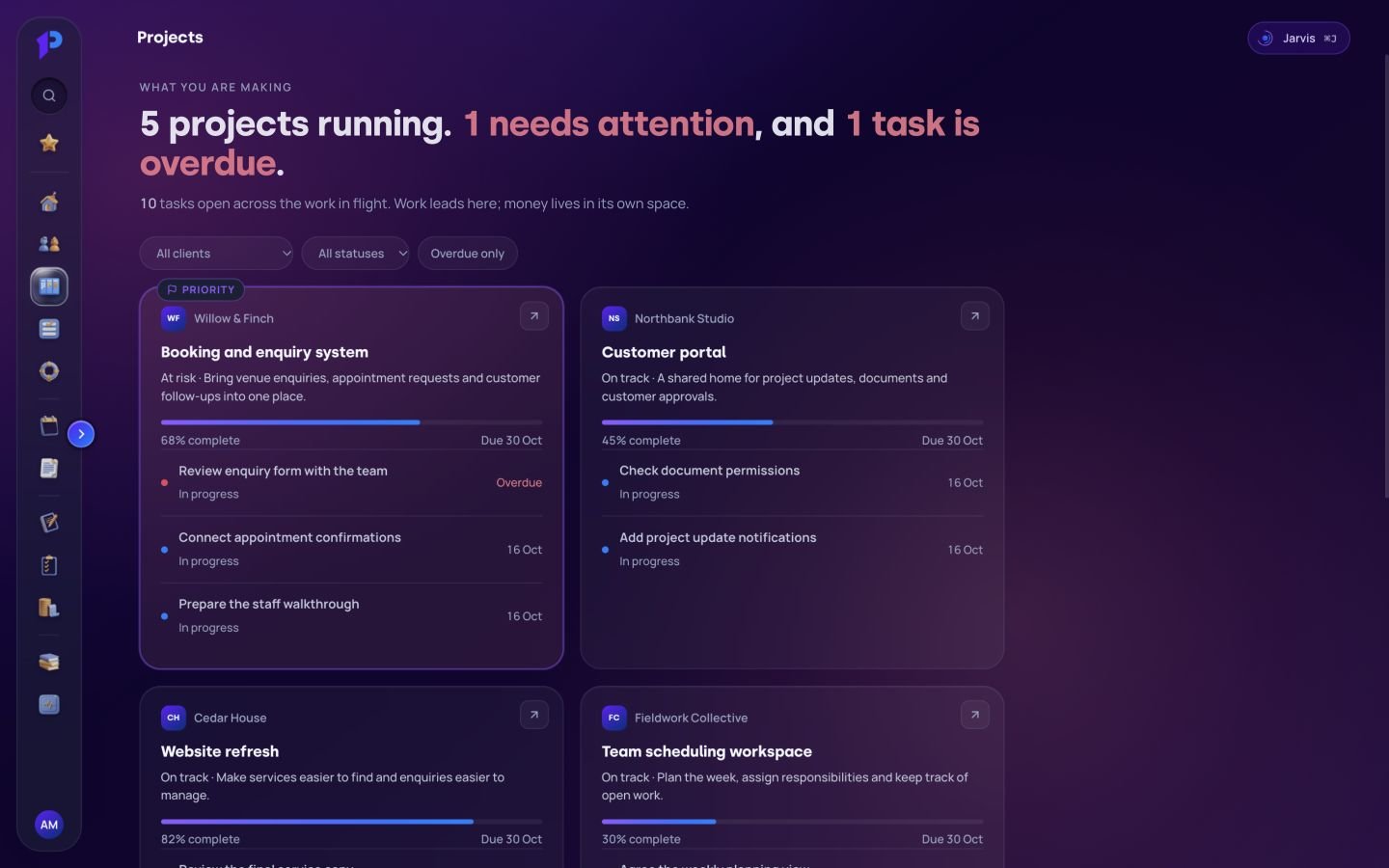Open the people clients icon
The width and height of the screenshot is (1389, 868).
[x=49, y=244]
